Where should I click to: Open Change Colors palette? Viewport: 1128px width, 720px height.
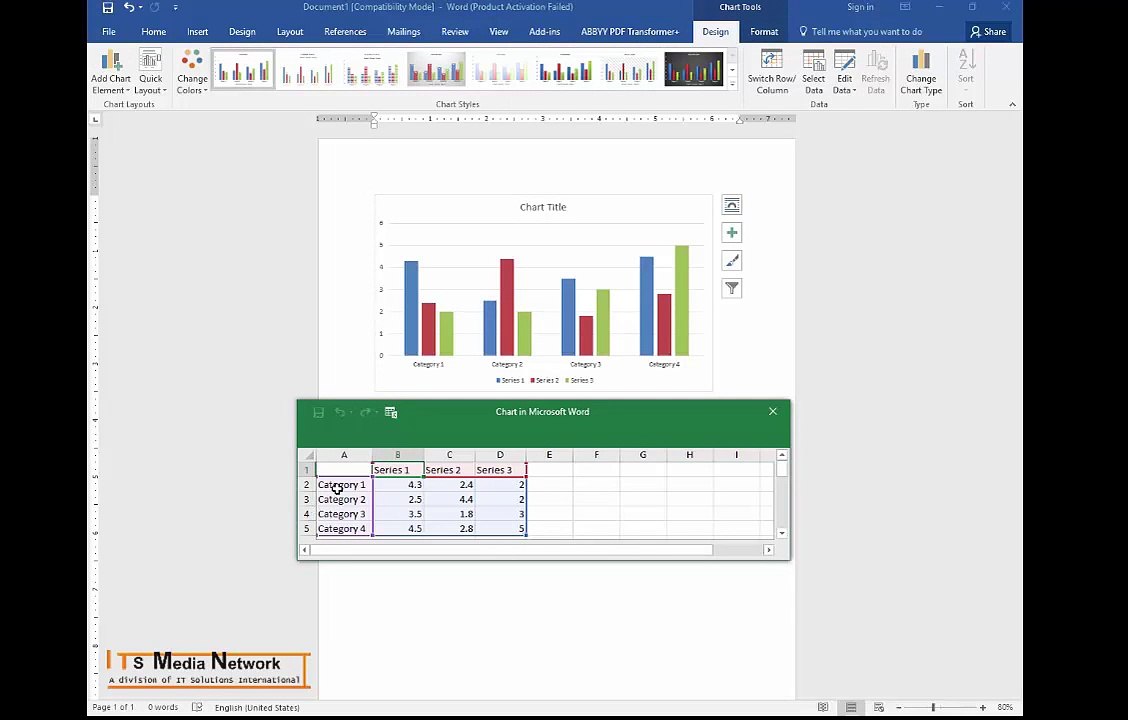pos(192,73)
